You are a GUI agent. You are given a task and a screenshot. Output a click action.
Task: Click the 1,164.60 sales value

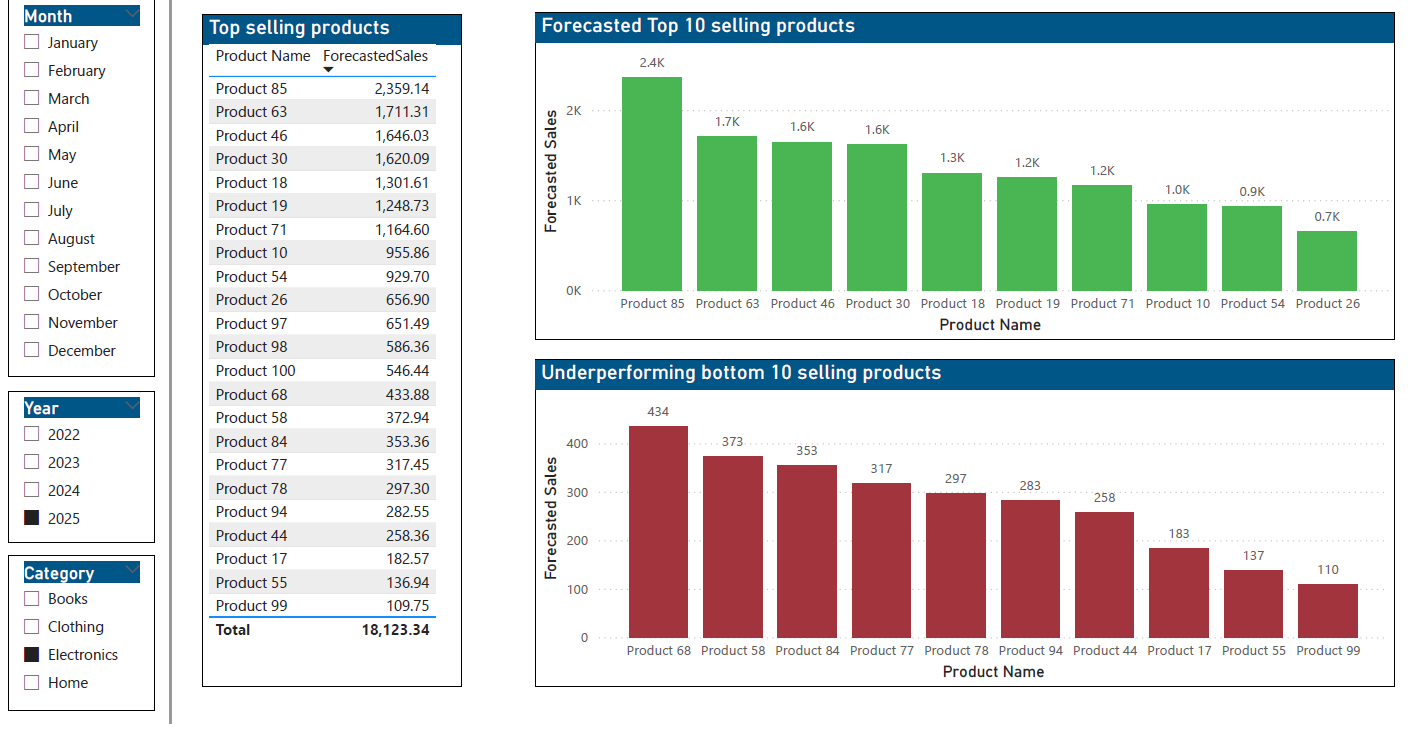(x=402, y=229)
